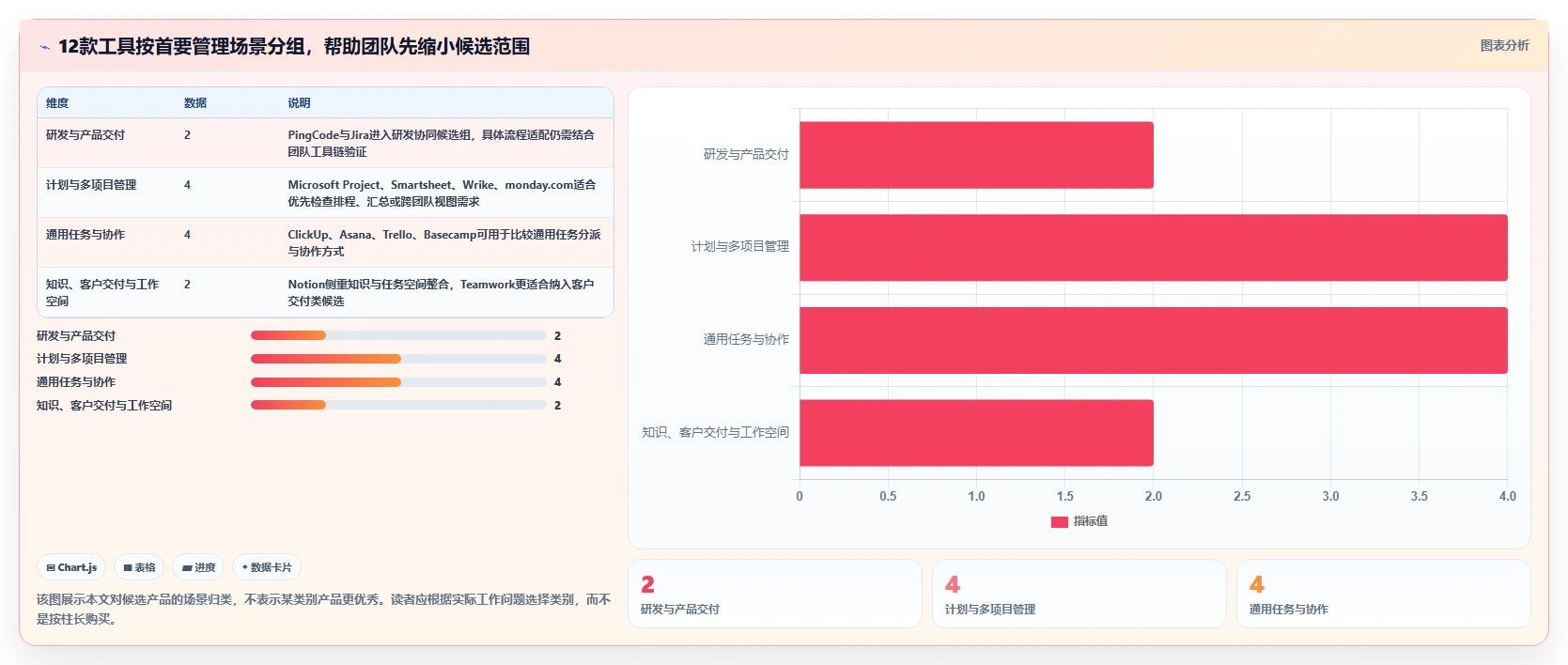Viewport: 1568px width, 665px height.
Task: Click the 知识、客户交付与工作空间 chart bar
Action: click(976, 433)
